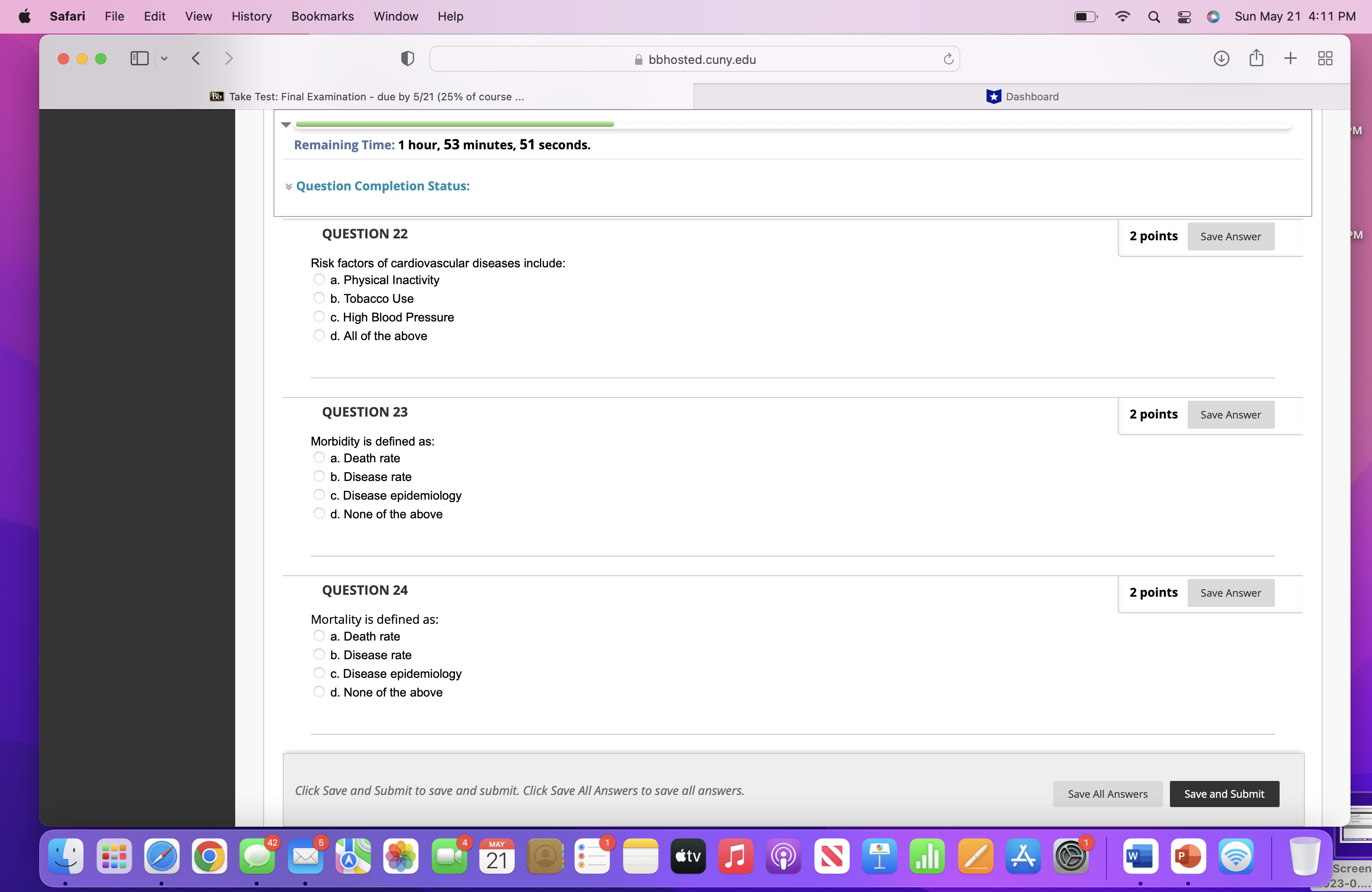Open the Bookmarks menu
The height and width of the screenshot is (892, 1372).
point(322,16)
